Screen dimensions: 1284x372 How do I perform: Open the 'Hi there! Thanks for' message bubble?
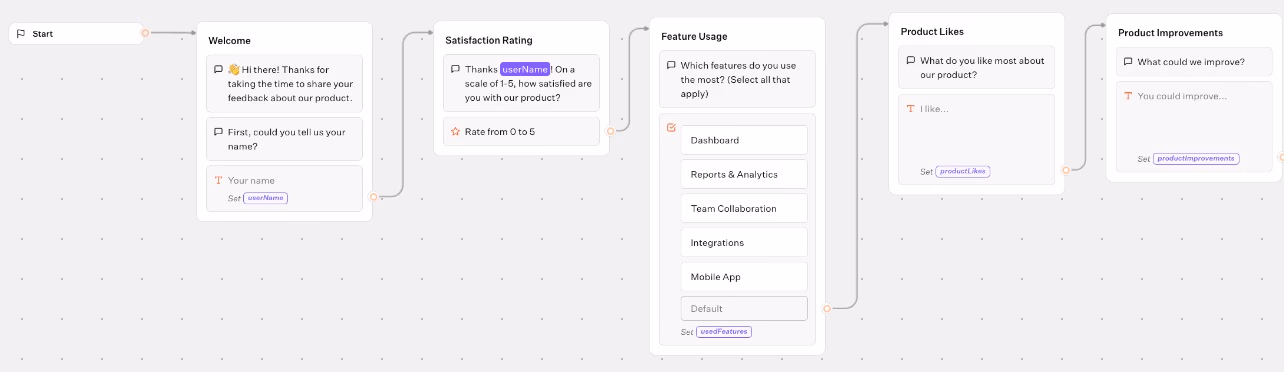point(284,84)
